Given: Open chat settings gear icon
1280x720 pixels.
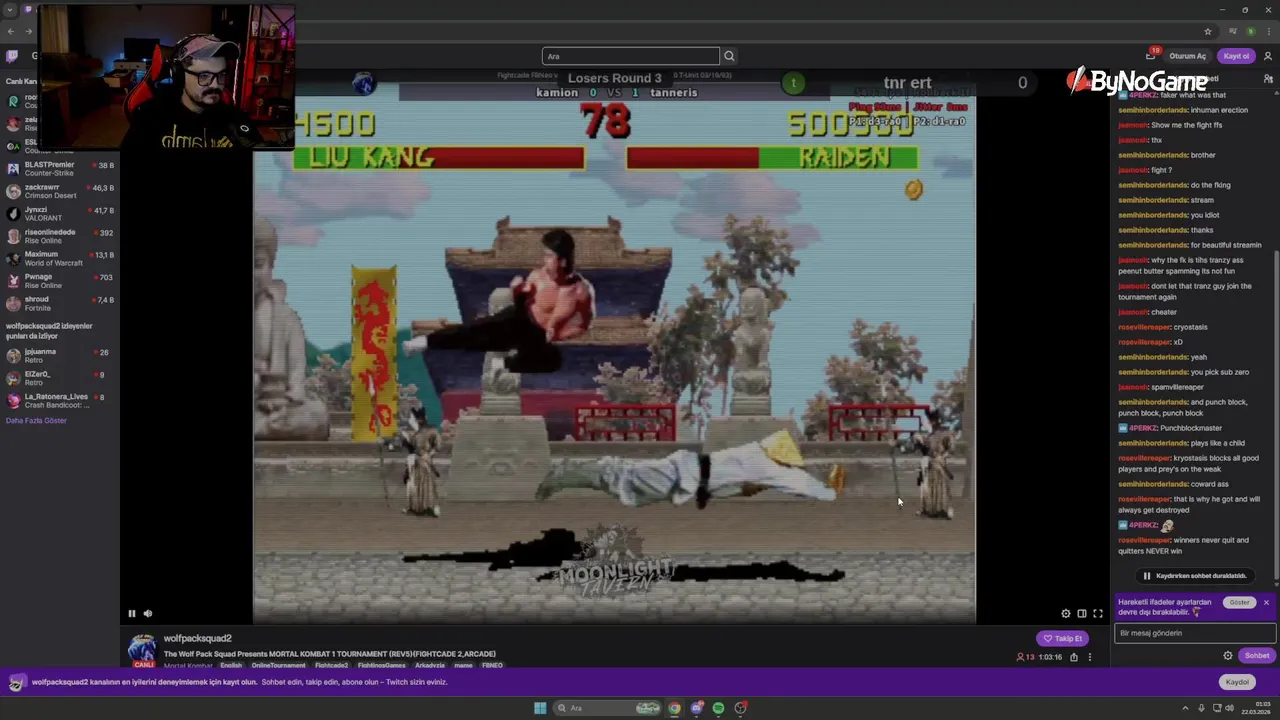Looking at the screenshot, I should (x=1228, y=656).
